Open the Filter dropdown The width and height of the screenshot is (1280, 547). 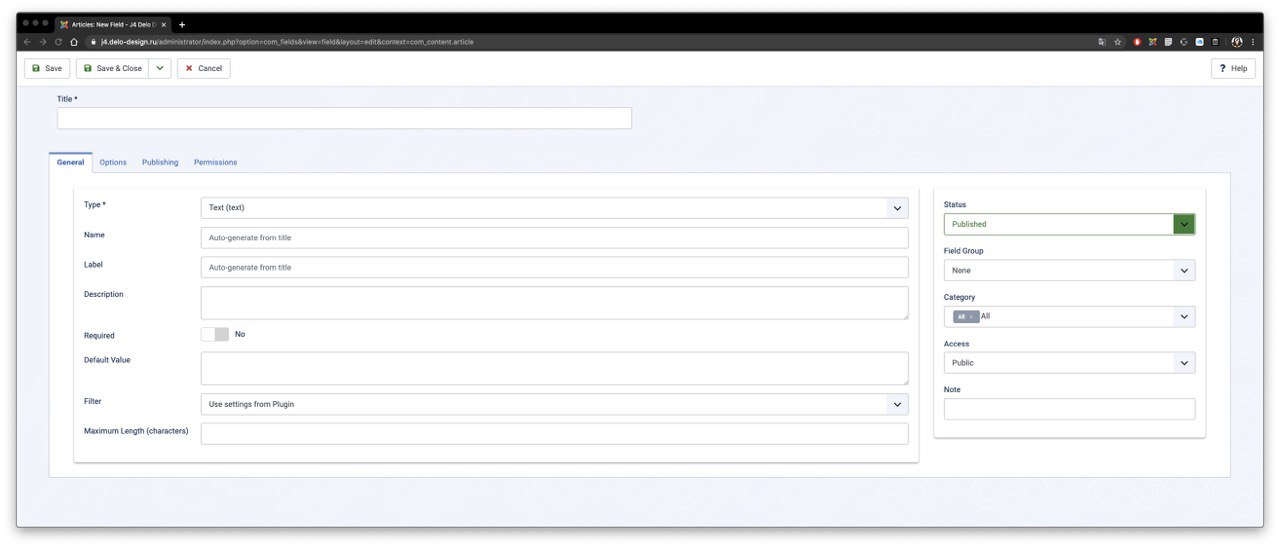point(554,404)
